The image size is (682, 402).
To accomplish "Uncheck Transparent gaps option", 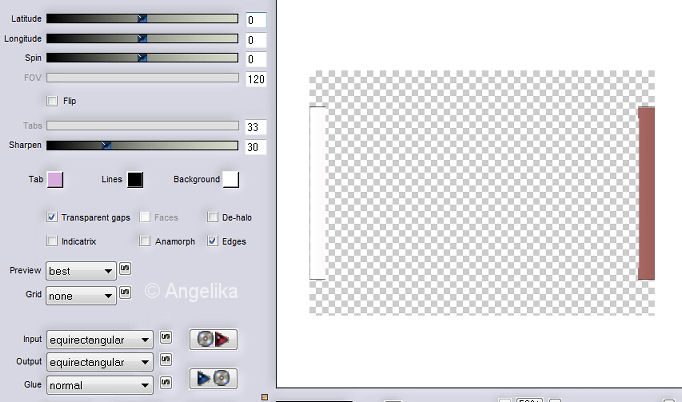I will click(x=52, y=216).
